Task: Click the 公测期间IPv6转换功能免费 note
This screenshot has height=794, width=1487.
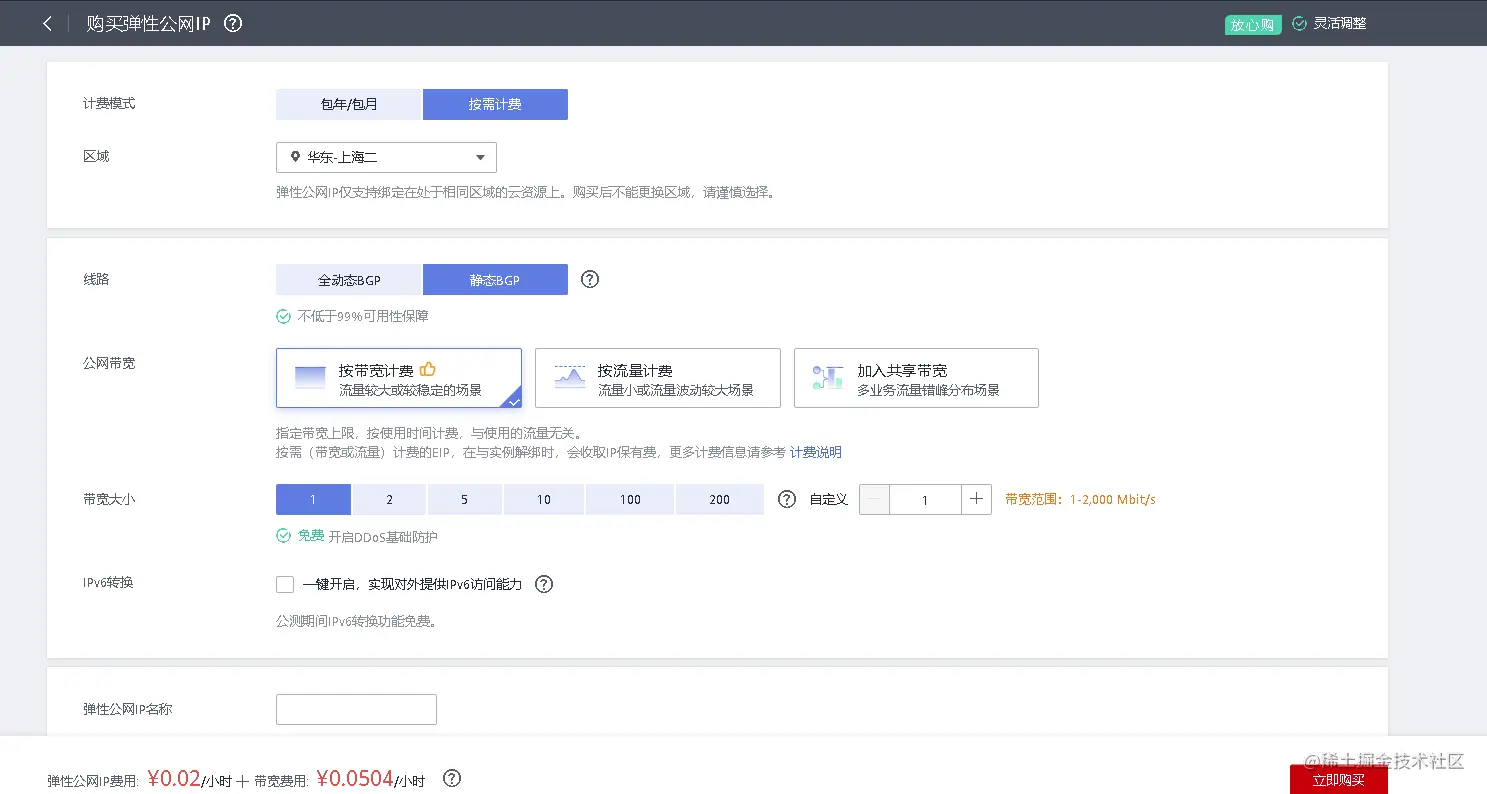Action: point(357,621)
